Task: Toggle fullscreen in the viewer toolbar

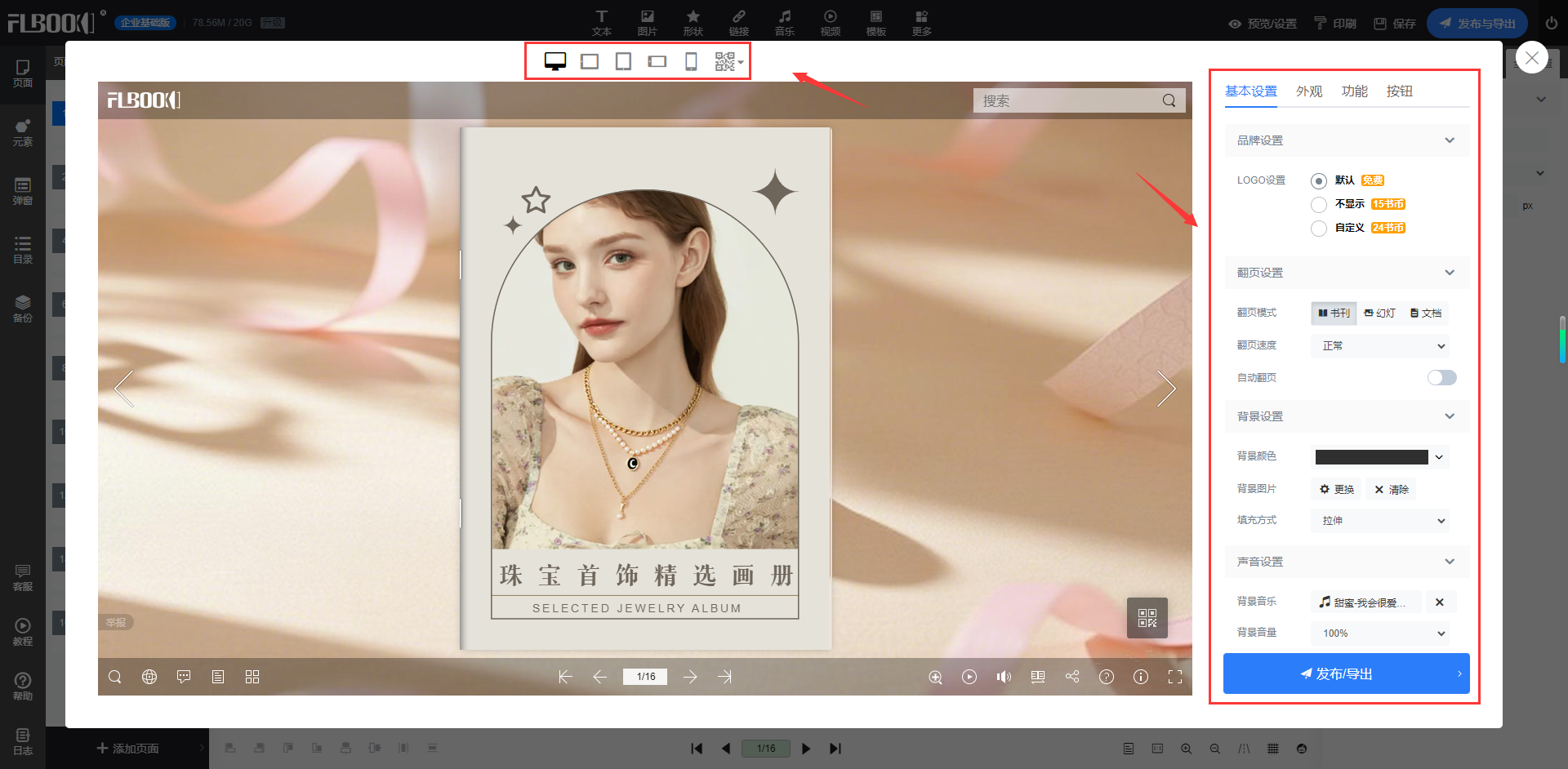Action: click(1175, 677)
